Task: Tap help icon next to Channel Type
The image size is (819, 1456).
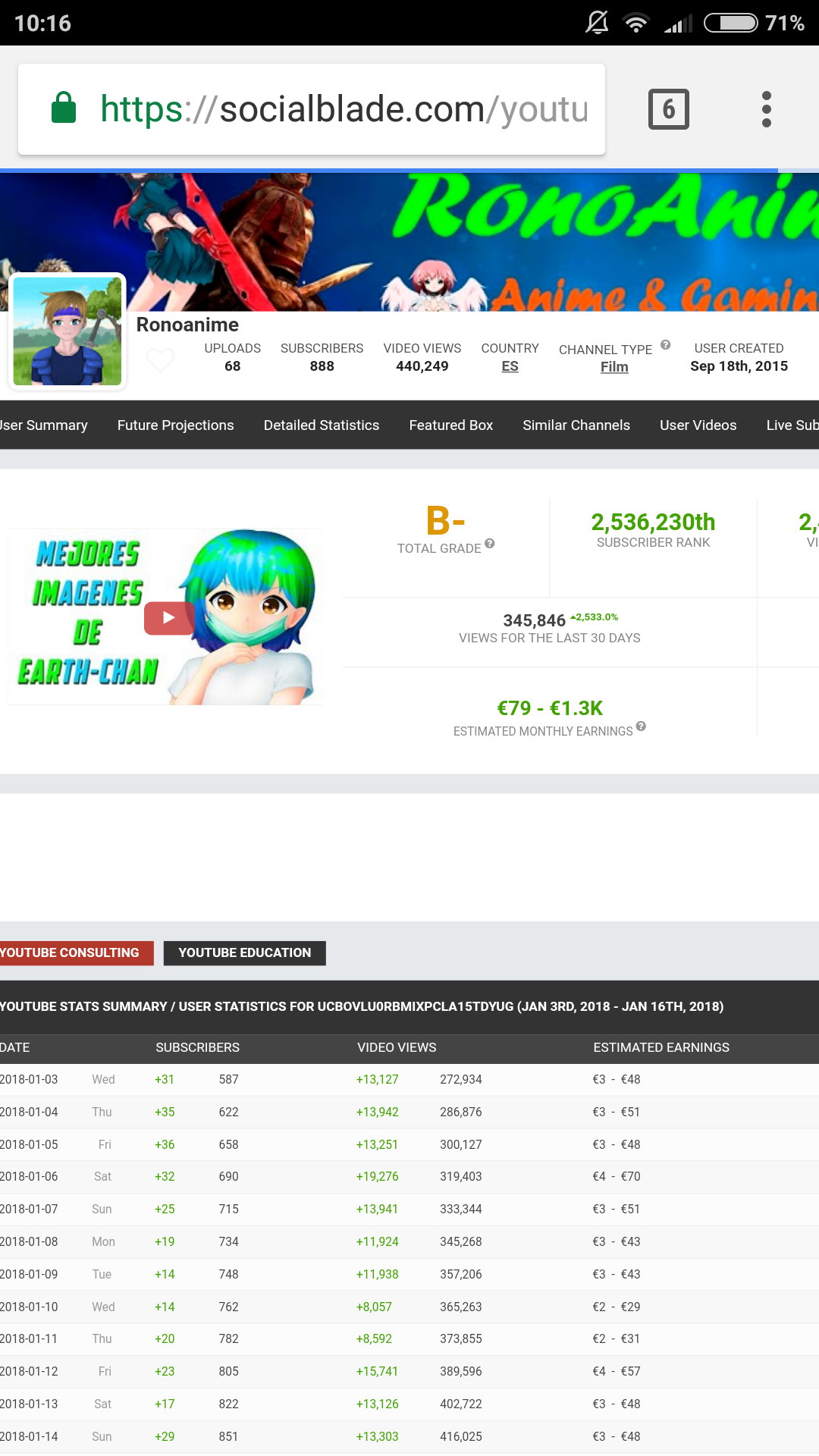Action: pyautogui.click(x=666, y=345)
